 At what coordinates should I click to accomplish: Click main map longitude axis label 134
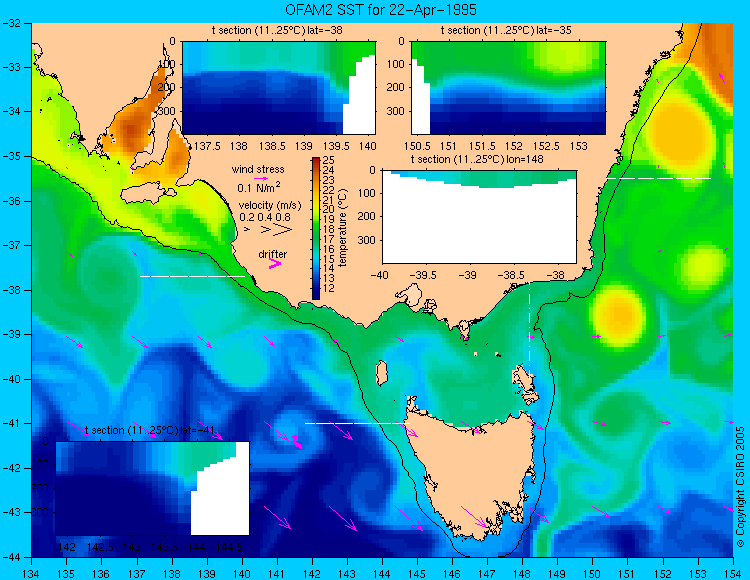click(32, 574)
